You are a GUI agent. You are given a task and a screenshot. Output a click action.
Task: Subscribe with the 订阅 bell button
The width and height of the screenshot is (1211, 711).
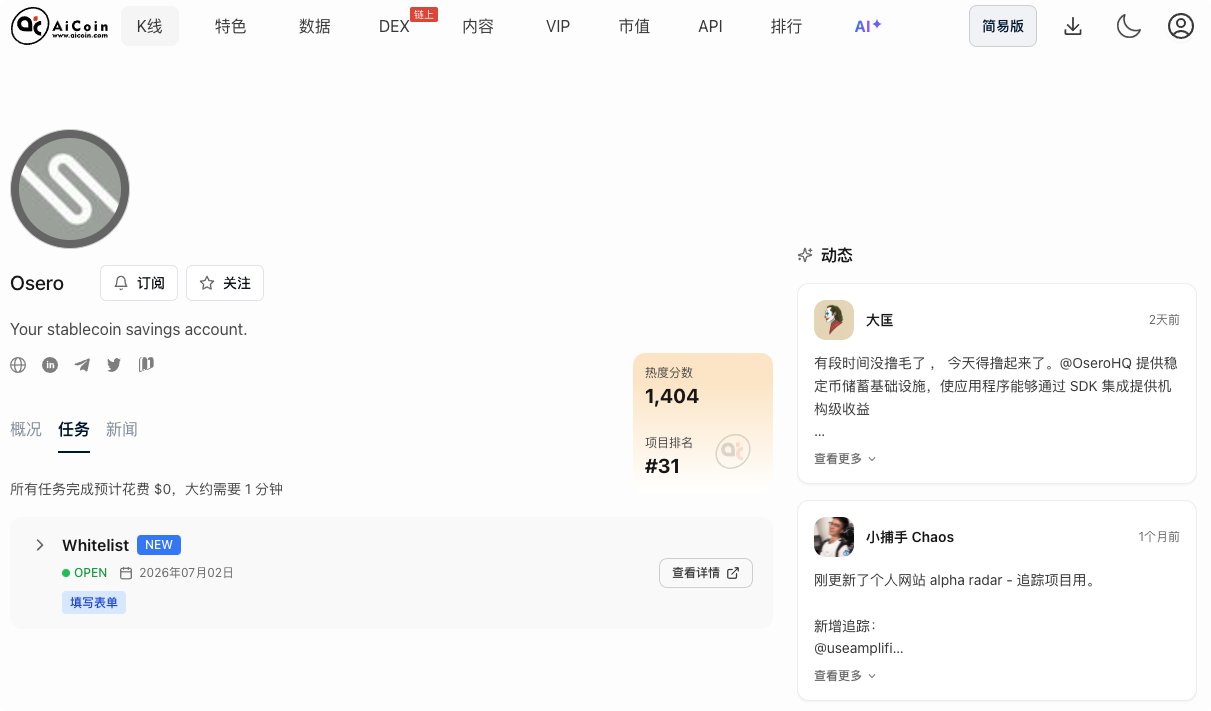pyautogui.click(x=139, y=283)
